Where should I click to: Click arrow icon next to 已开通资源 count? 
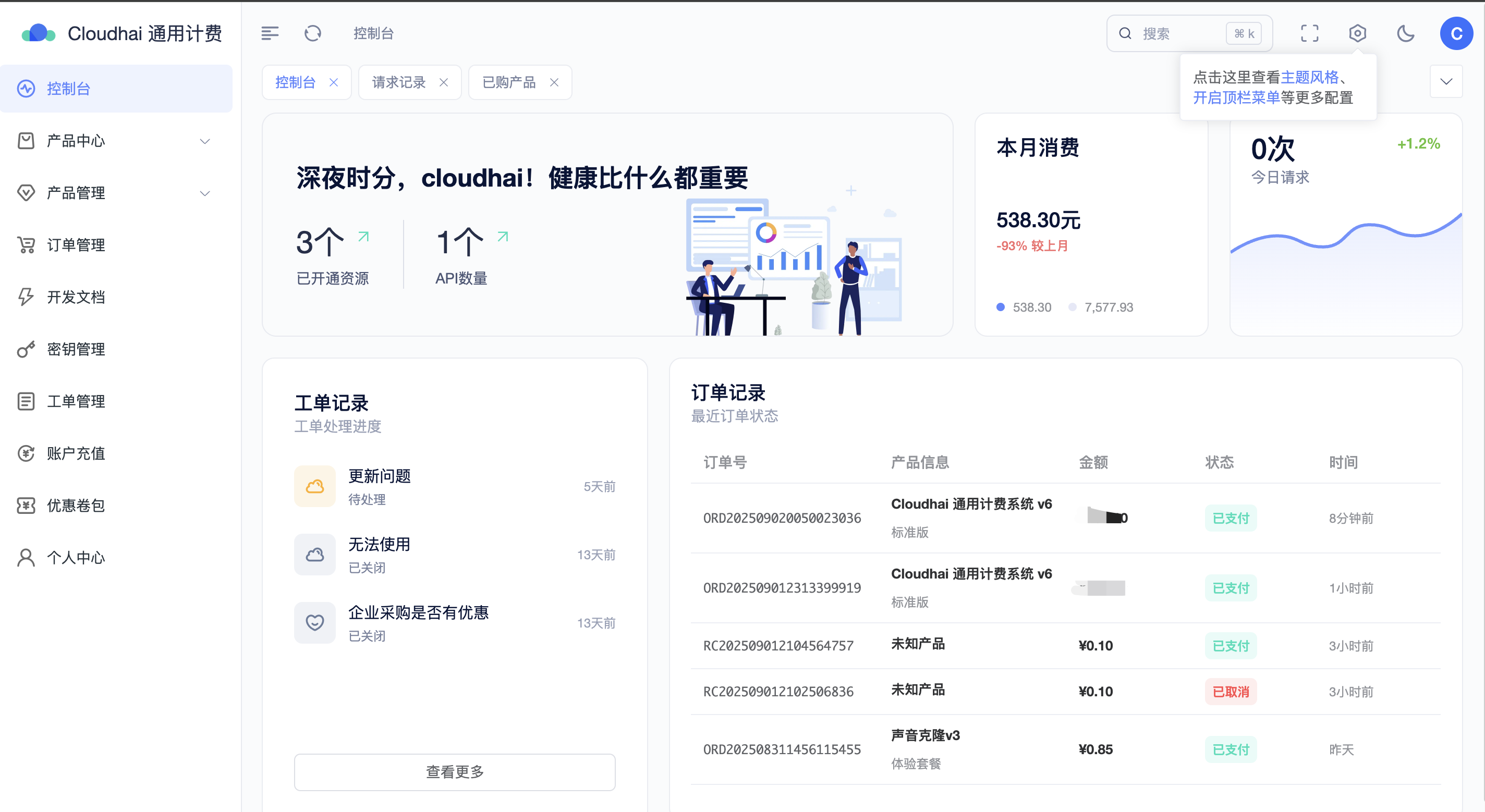point(363,236)
